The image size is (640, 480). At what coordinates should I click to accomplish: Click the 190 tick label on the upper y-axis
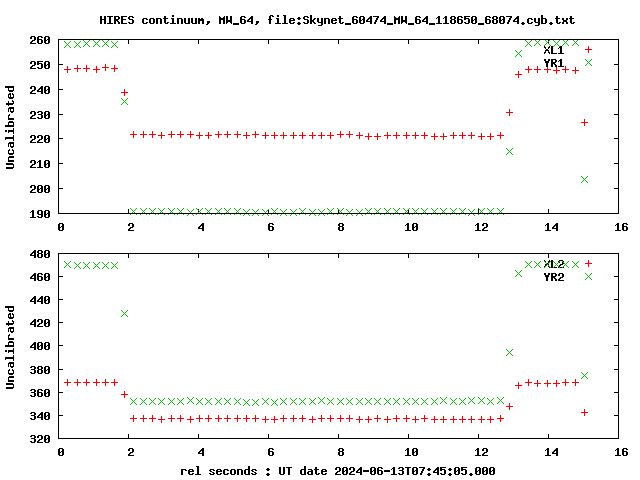click(x=40, y=213)
